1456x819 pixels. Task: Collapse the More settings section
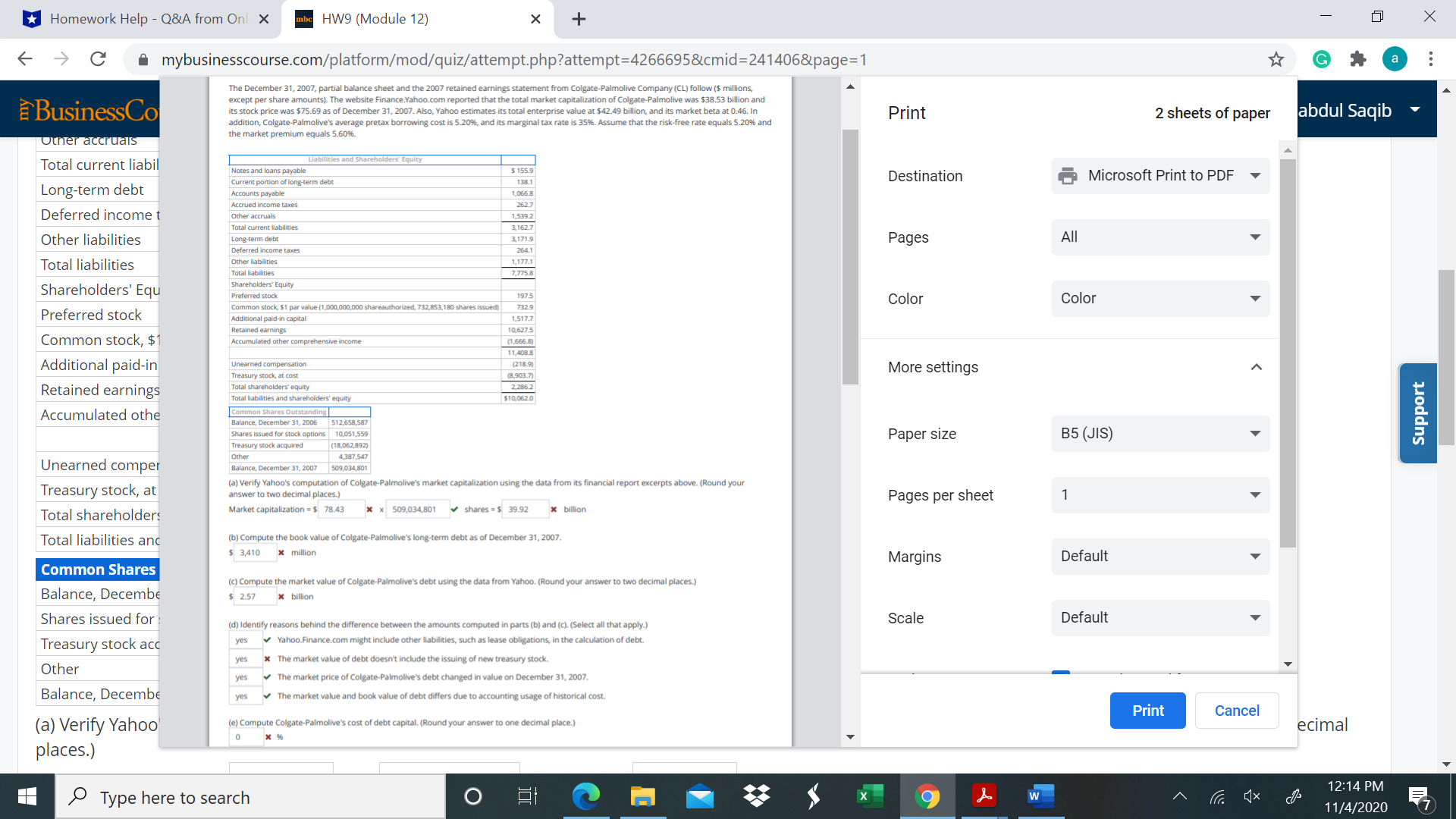click(1257, 367)
